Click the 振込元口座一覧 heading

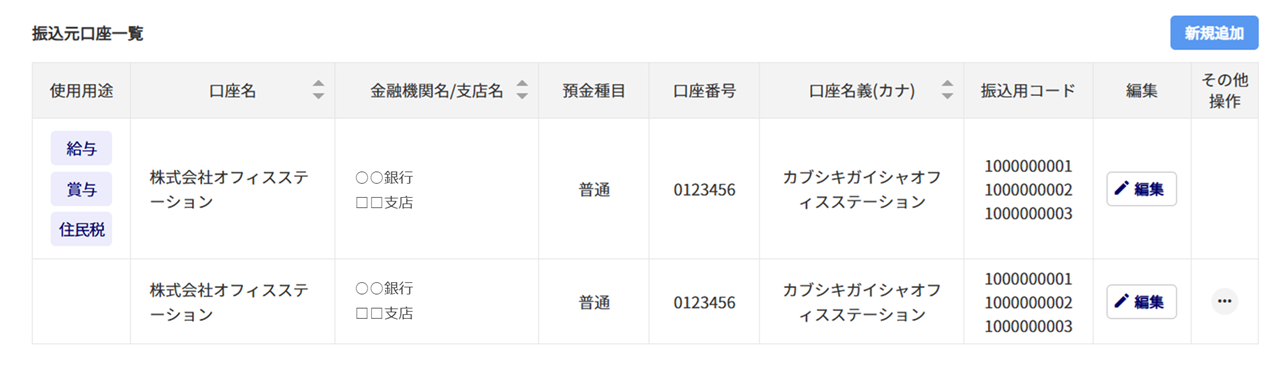point(88,33)
